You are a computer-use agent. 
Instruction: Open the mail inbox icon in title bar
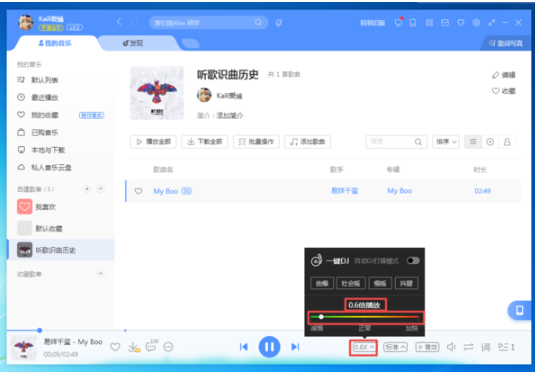pyautogui.click(x=445, y=23)
